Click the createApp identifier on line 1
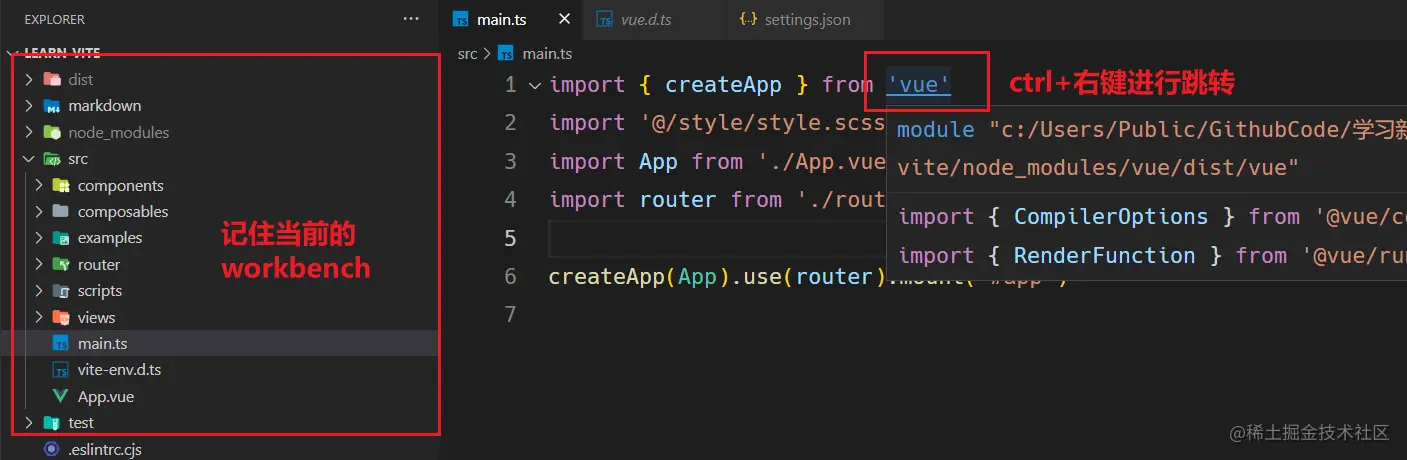 coord(723,85)
